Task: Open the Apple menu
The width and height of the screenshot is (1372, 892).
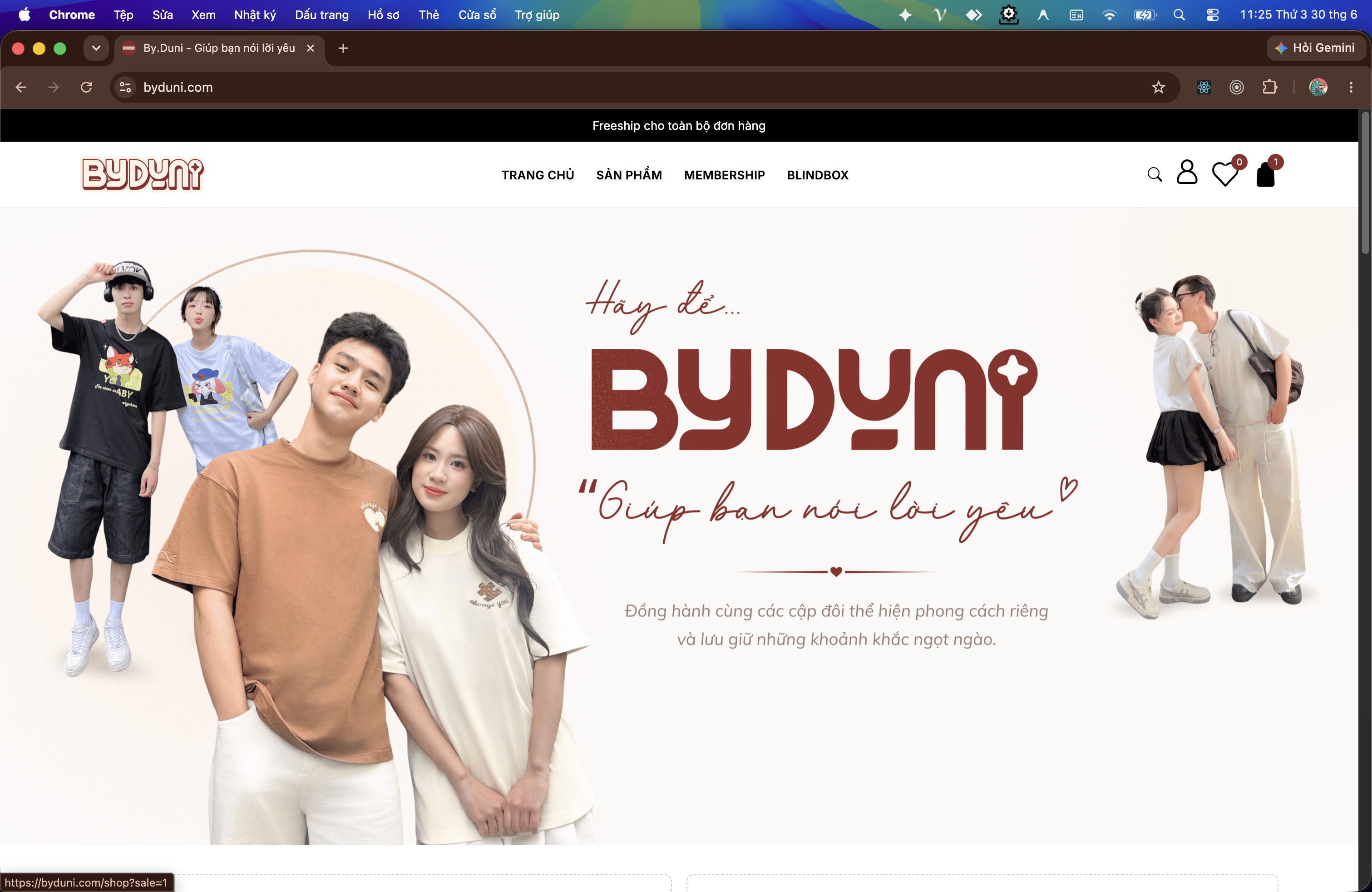Action: coord(24,15)
